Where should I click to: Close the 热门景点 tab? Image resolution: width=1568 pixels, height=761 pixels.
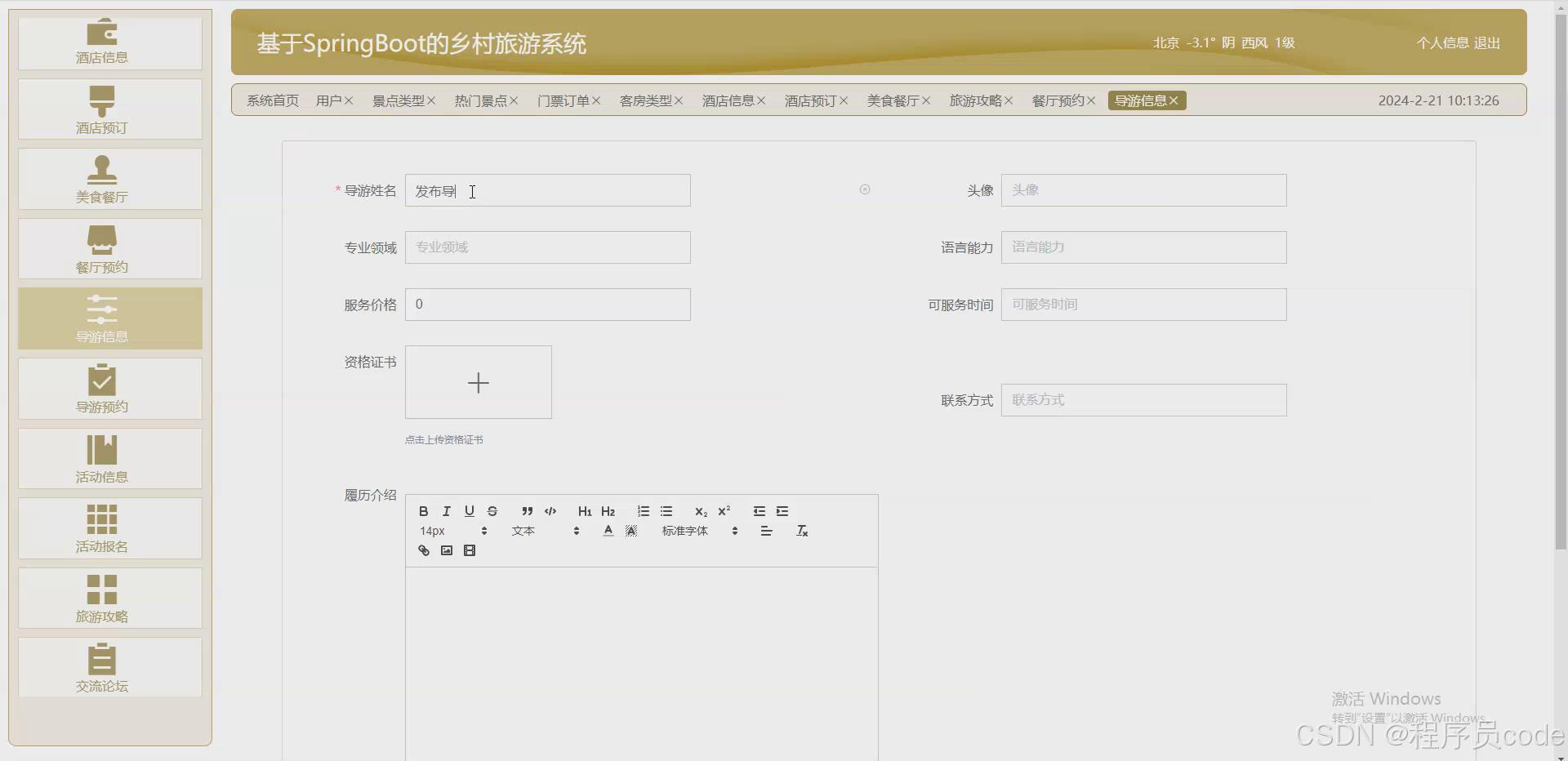(x=513, y=100)
